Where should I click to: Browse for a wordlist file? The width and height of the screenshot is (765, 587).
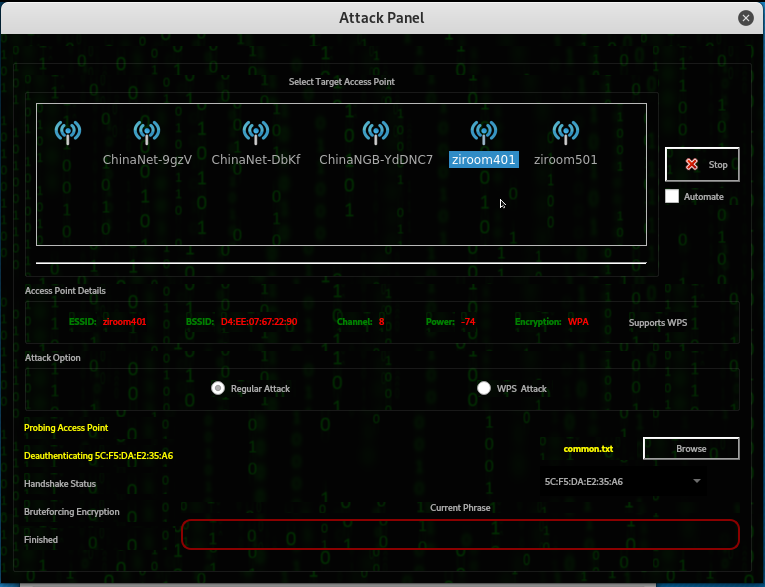(x=691, y=448)
